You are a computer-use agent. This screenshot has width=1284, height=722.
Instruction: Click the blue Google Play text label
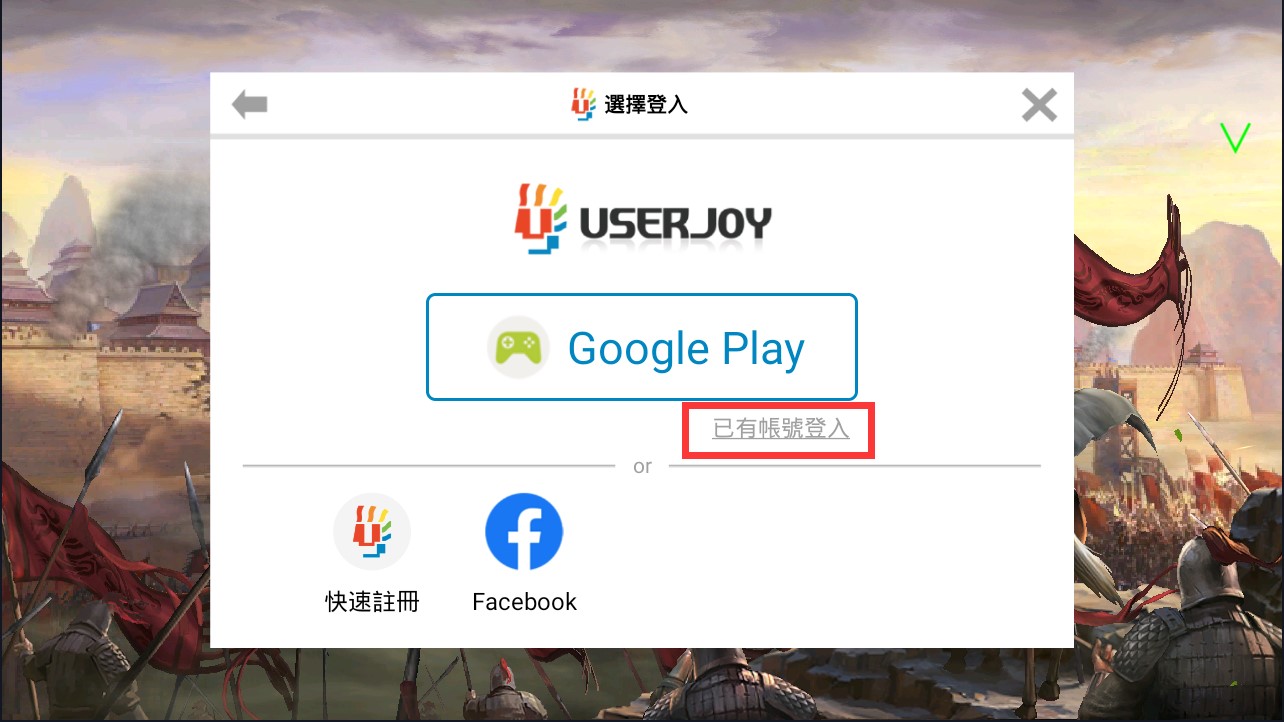coord(686,348)
